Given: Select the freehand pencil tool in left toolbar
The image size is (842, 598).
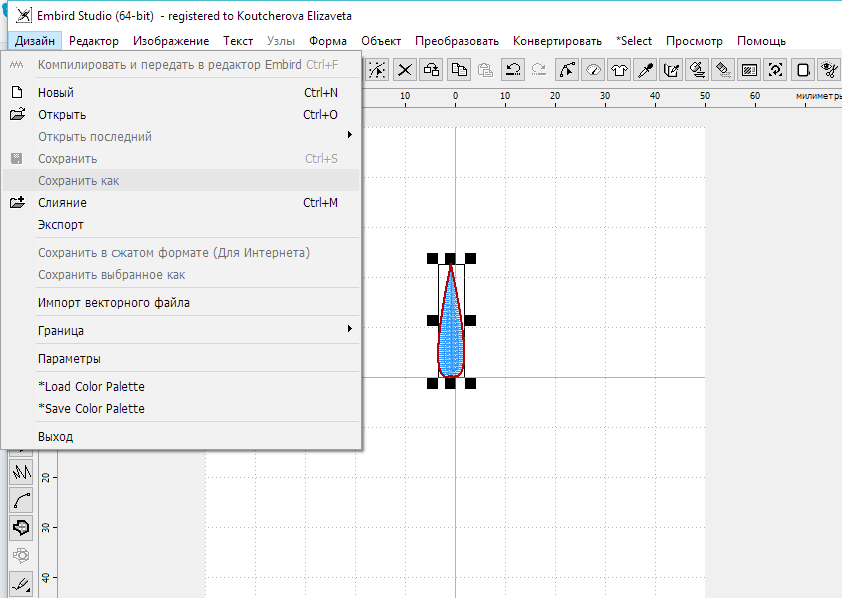Looking at the screenshot, I should coord(21,584).
